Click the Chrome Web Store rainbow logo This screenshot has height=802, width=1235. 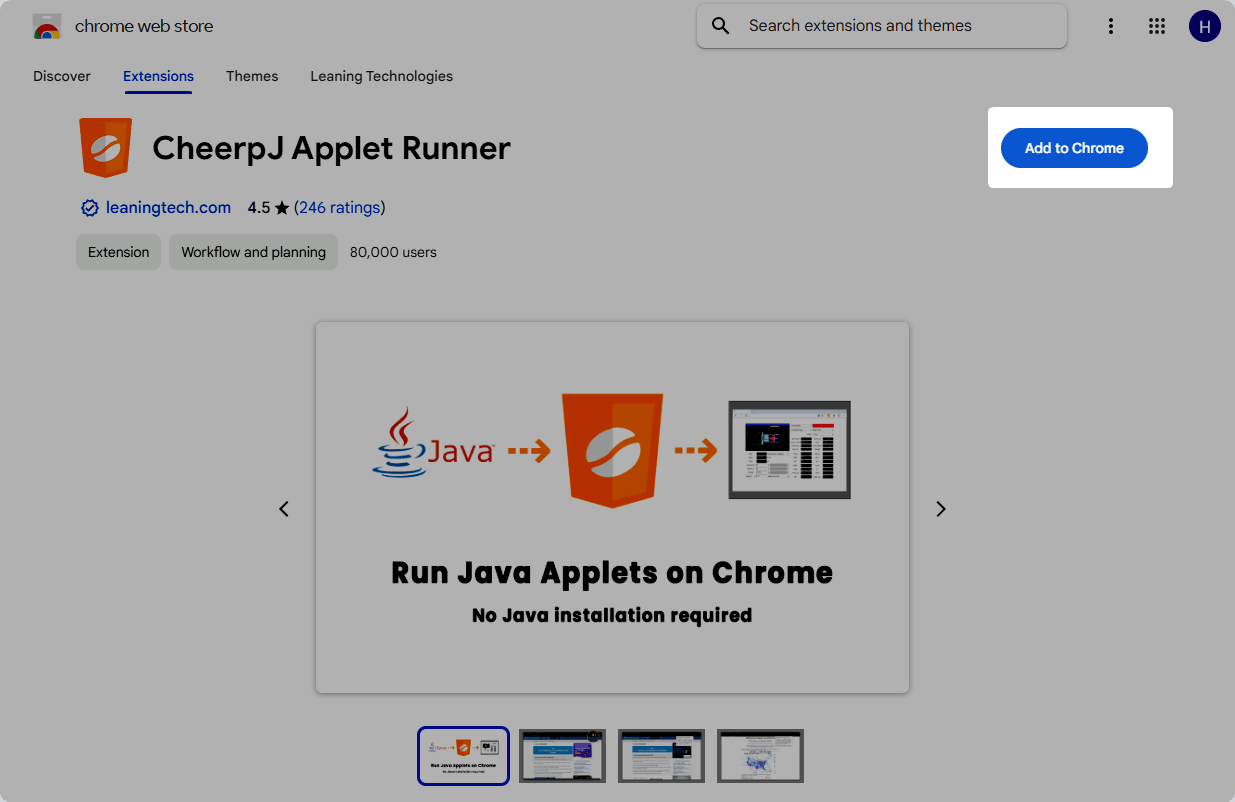click(x=47, y=27)
